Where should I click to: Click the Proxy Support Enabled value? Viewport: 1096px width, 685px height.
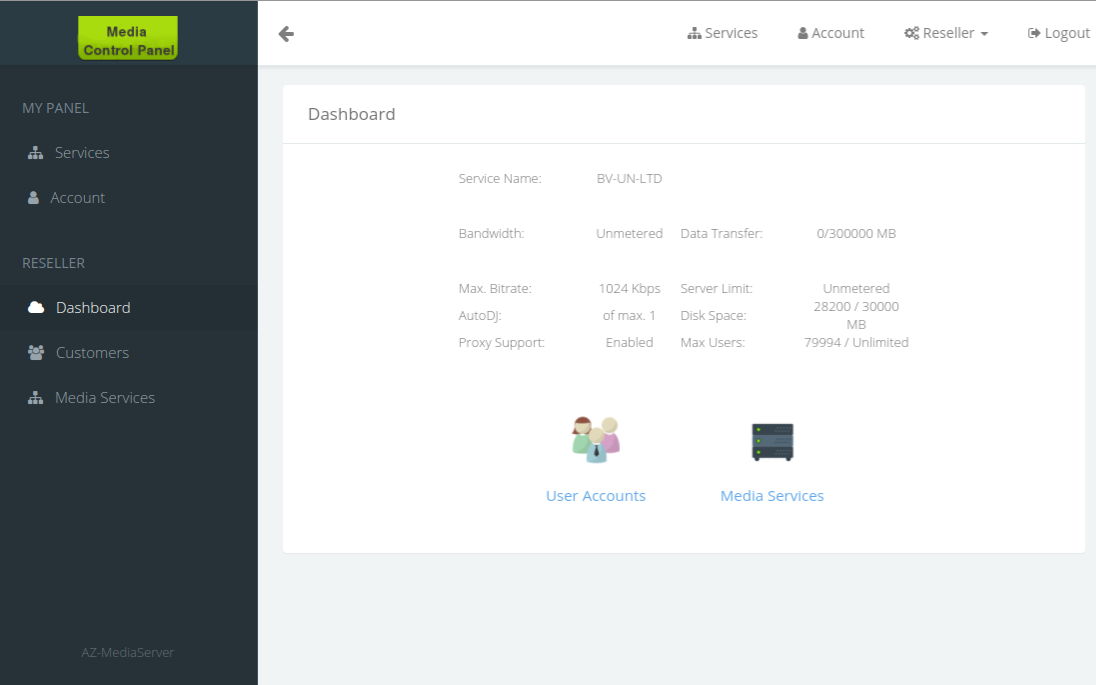(x=629, y=342)
